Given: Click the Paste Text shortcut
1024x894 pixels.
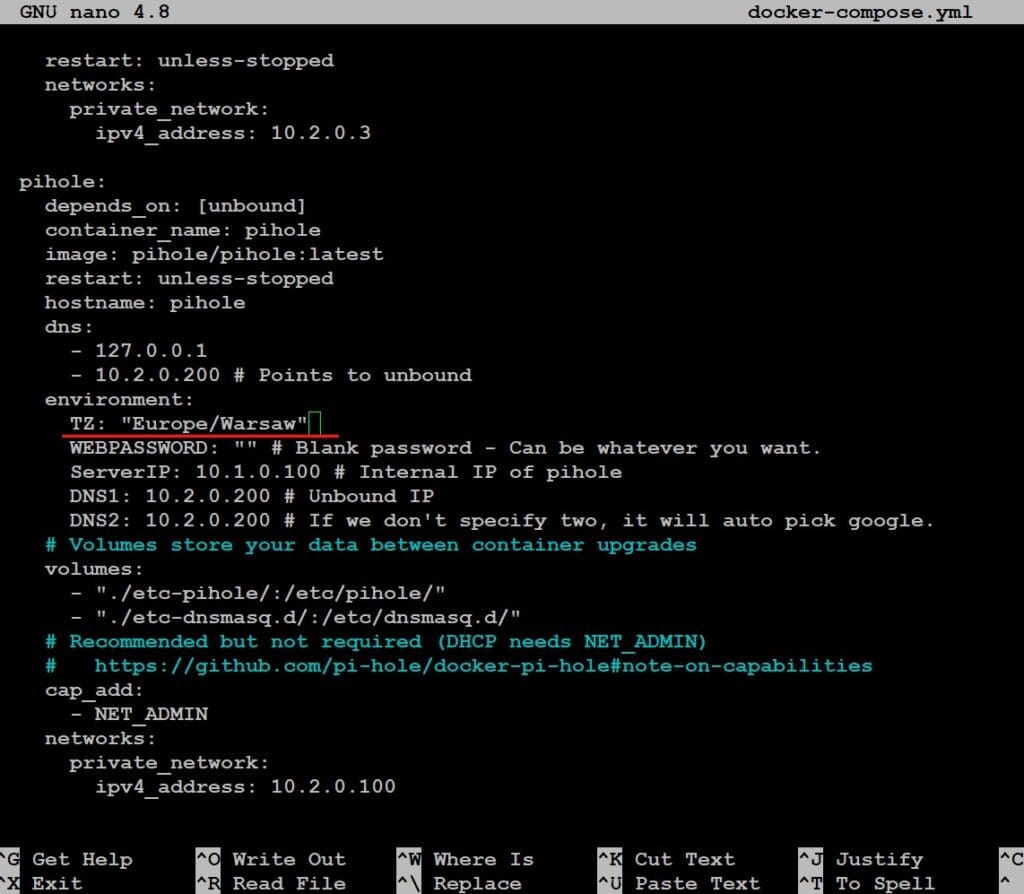Looking at the screenshot, I should click(679, 884).
